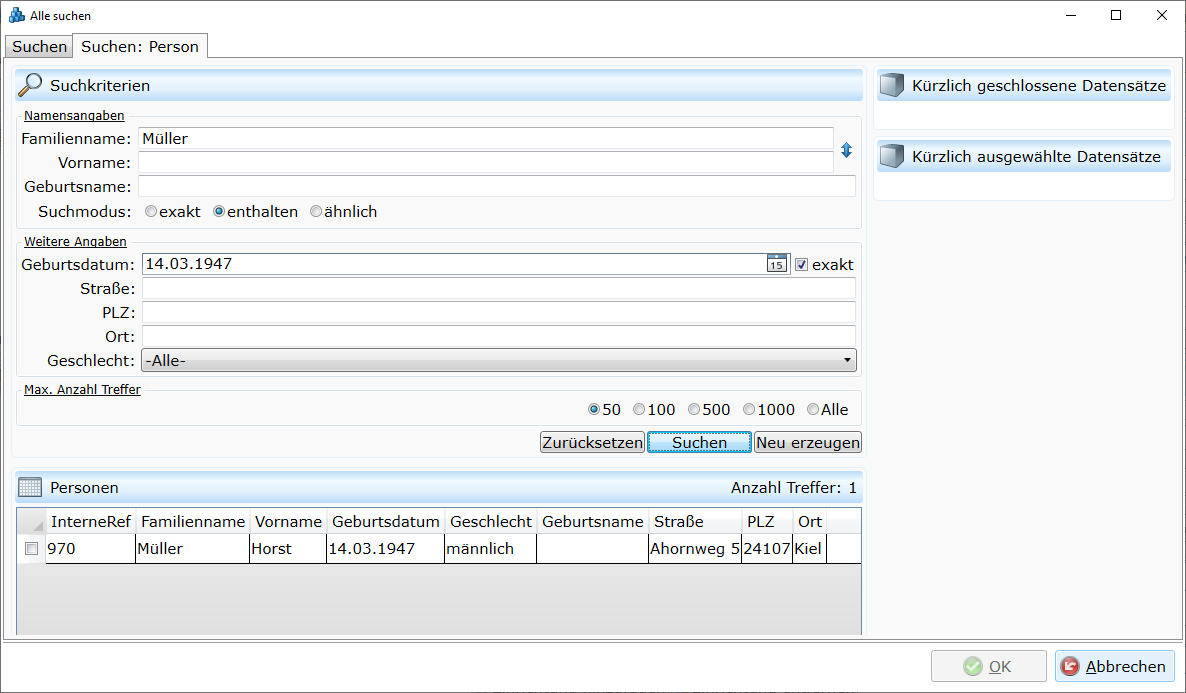Open the Geschlecht dropdown
This screenshot has width=1186, height=693.
pyautogui.click(x=847, y=360)
